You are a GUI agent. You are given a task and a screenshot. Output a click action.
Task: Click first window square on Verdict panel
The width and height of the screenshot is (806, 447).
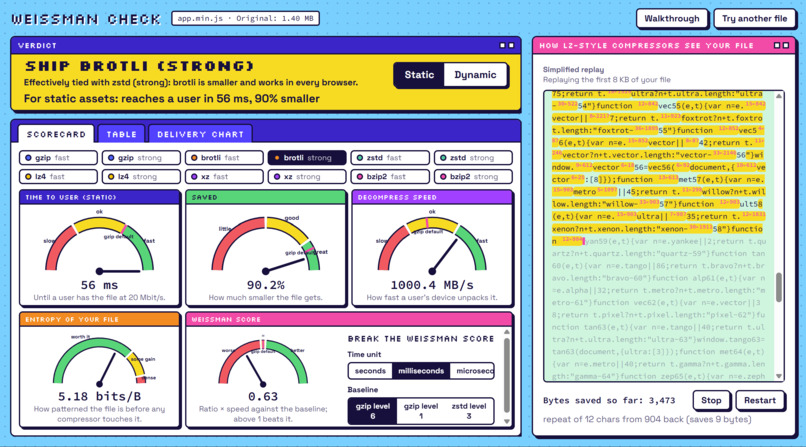pos(503,45)
